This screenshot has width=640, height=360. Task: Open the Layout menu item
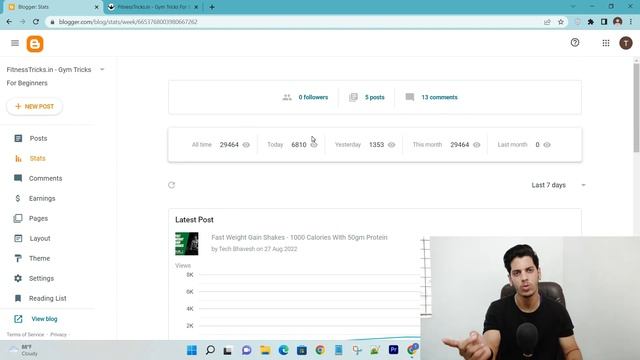click(x=40, y=238)
